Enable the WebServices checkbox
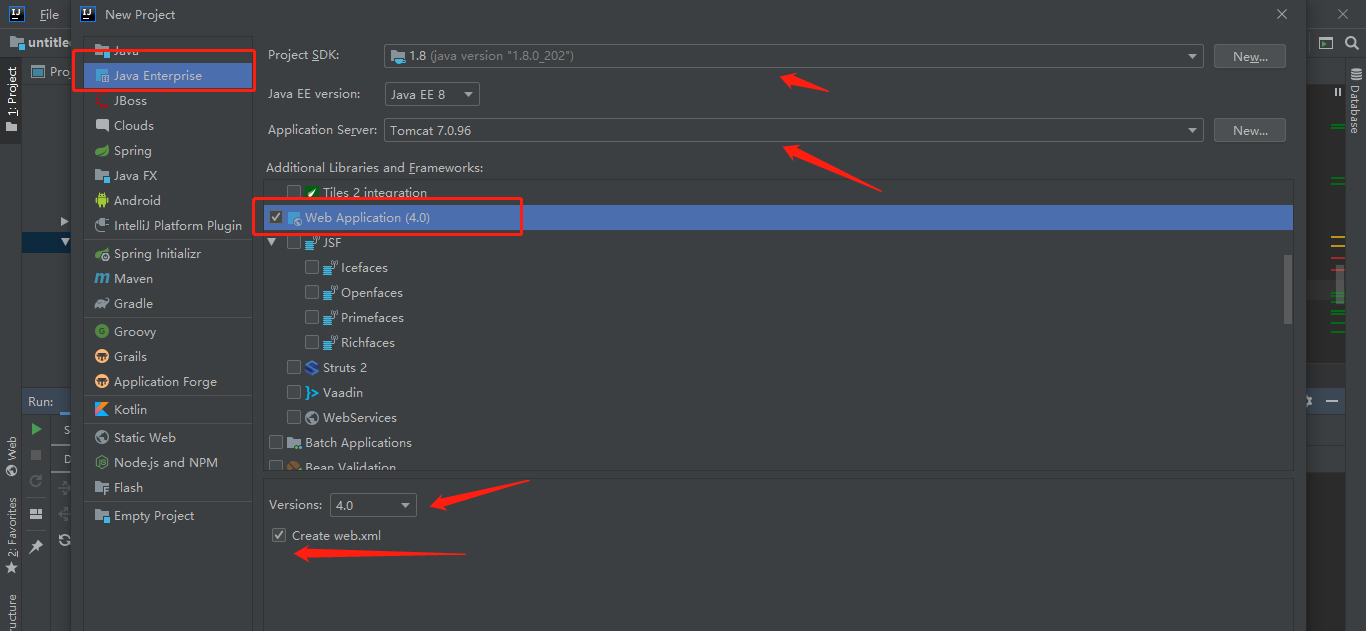The width and height of the screenshot is (1366, 631). pyautogui.click(x=294, y=417)
